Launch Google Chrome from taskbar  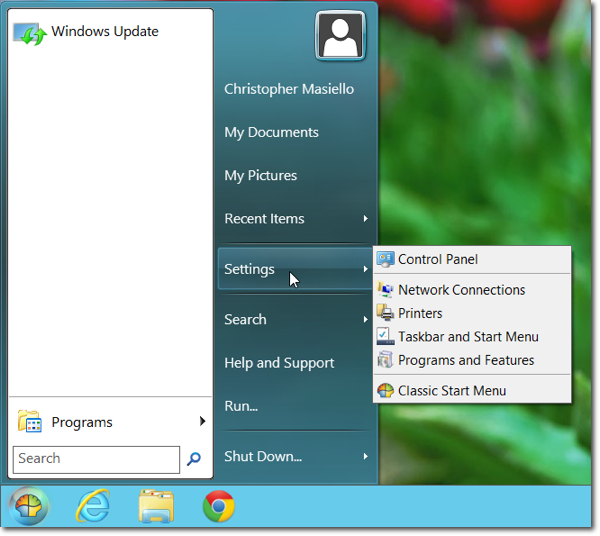click(x=218, y=506)
